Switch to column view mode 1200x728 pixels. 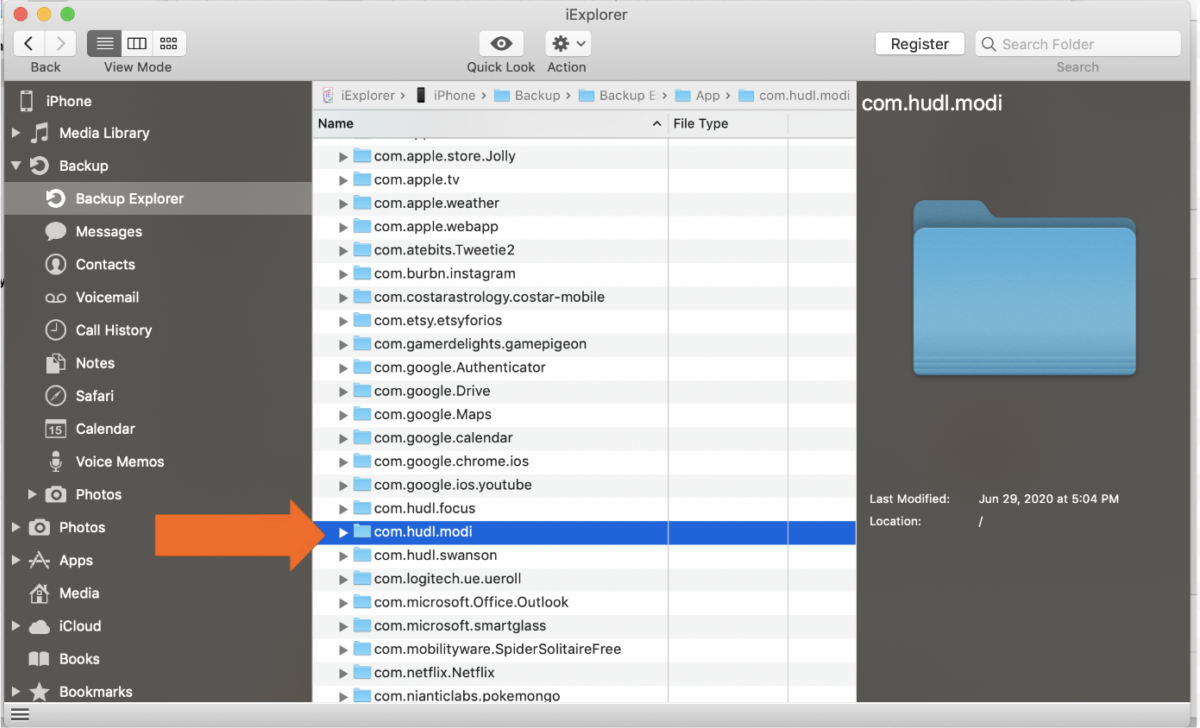tap(137, 43)
